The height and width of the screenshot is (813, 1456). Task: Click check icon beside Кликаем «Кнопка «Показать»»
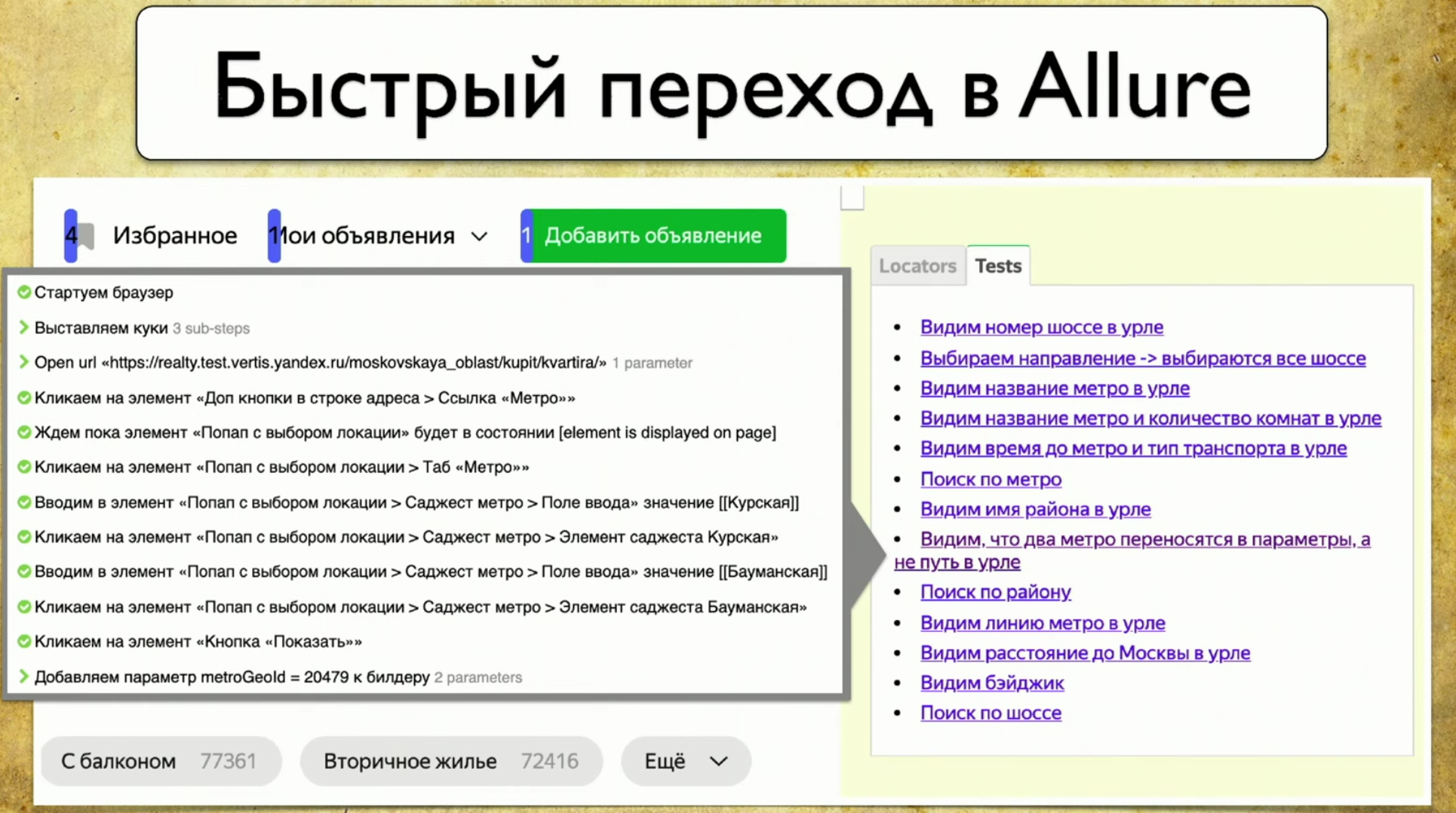click(x=24, y=641)
